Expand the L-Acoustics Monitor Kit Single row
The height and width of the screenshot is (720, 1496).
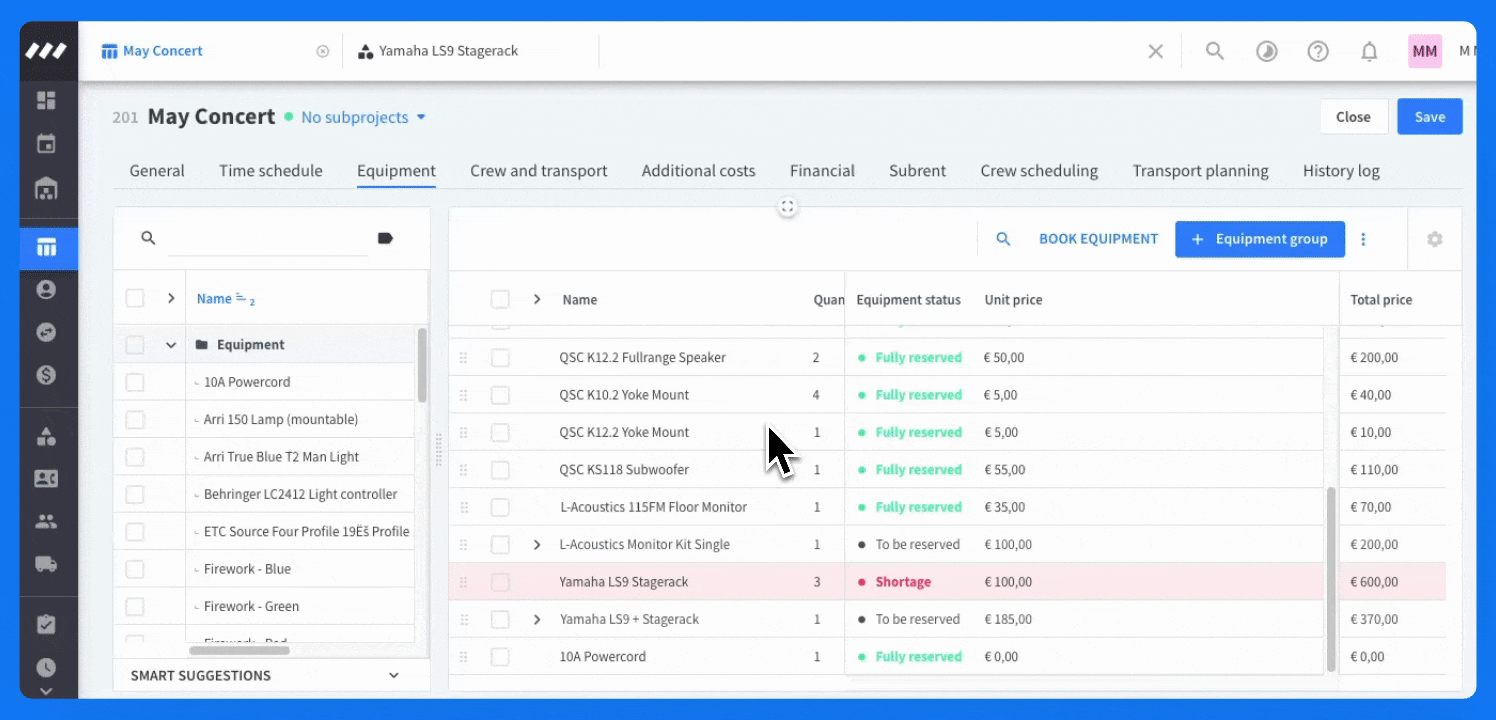[537, 544]
